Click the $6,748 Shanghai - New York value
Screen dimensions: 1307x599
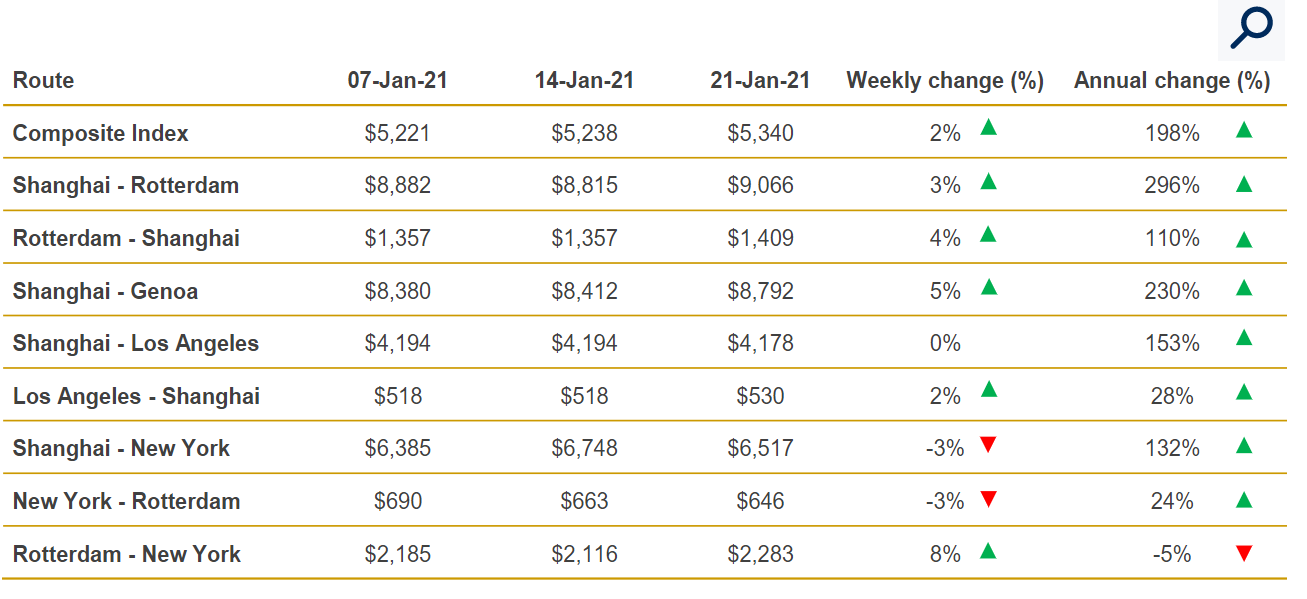tap(584, 449)
